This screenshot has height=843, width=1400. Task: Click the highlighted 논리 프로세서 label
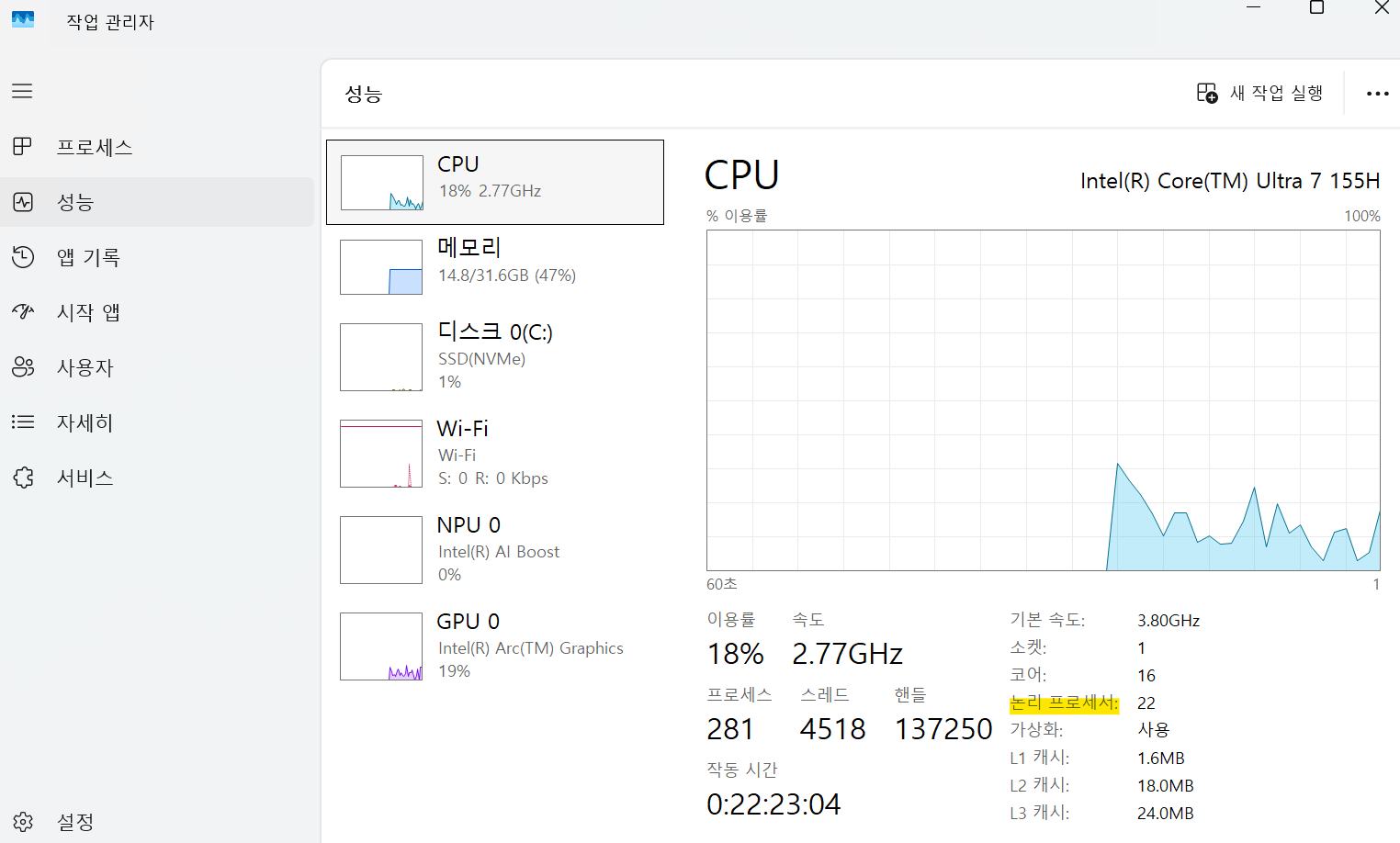tap(1064, 703)
